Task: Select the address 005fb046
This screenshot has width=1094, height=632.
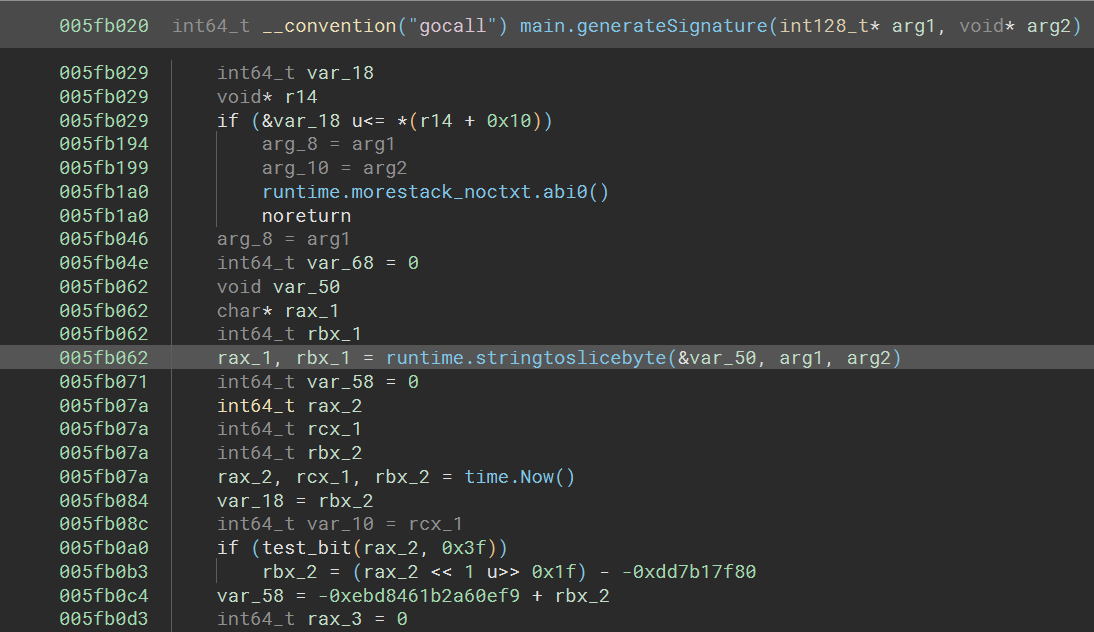Action: 104,239
